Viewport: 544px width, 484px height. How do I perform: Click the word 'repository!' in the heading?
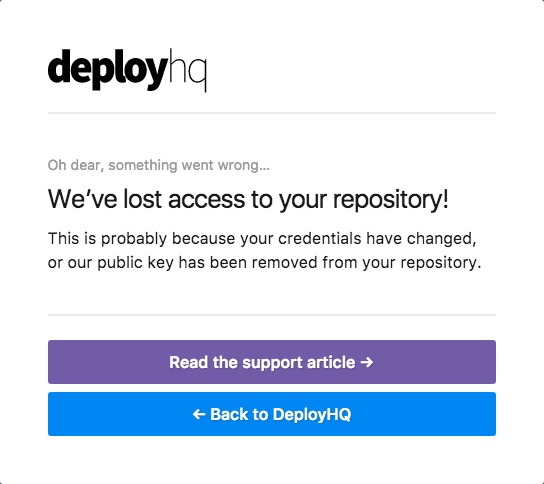[391, 200]
